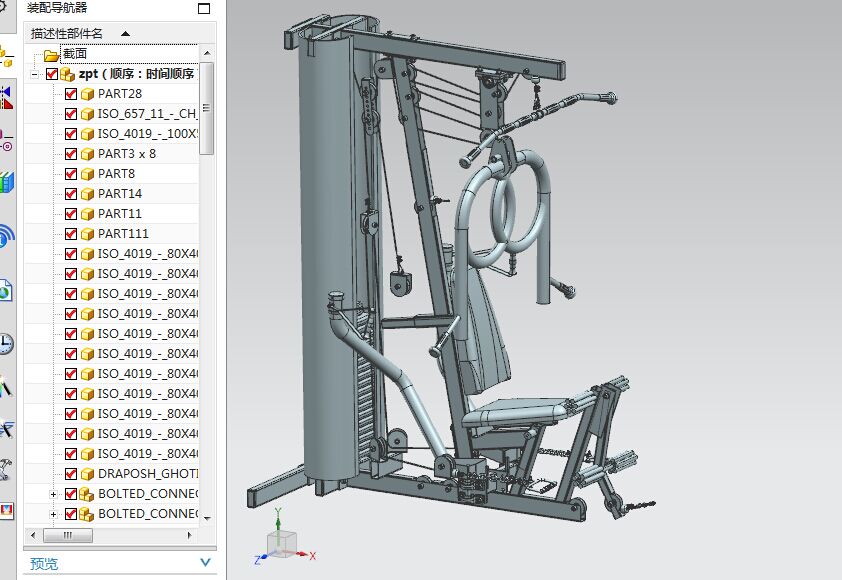Maximize the 装配导航器 panel
842x580 pixels.
click(204, 8)
